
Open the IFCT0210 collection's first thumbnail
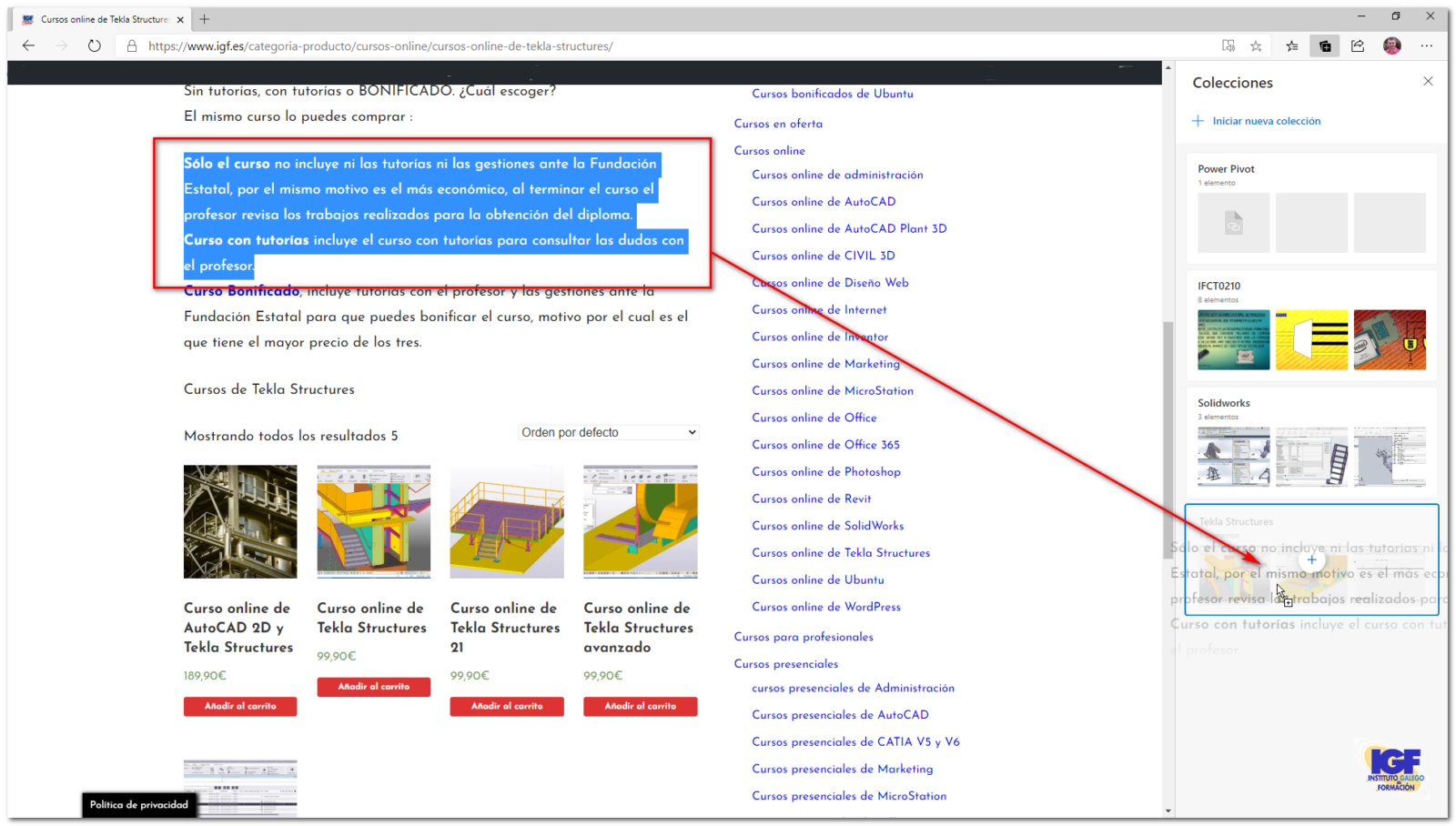pyautogui.click(x=1233, y=339)
